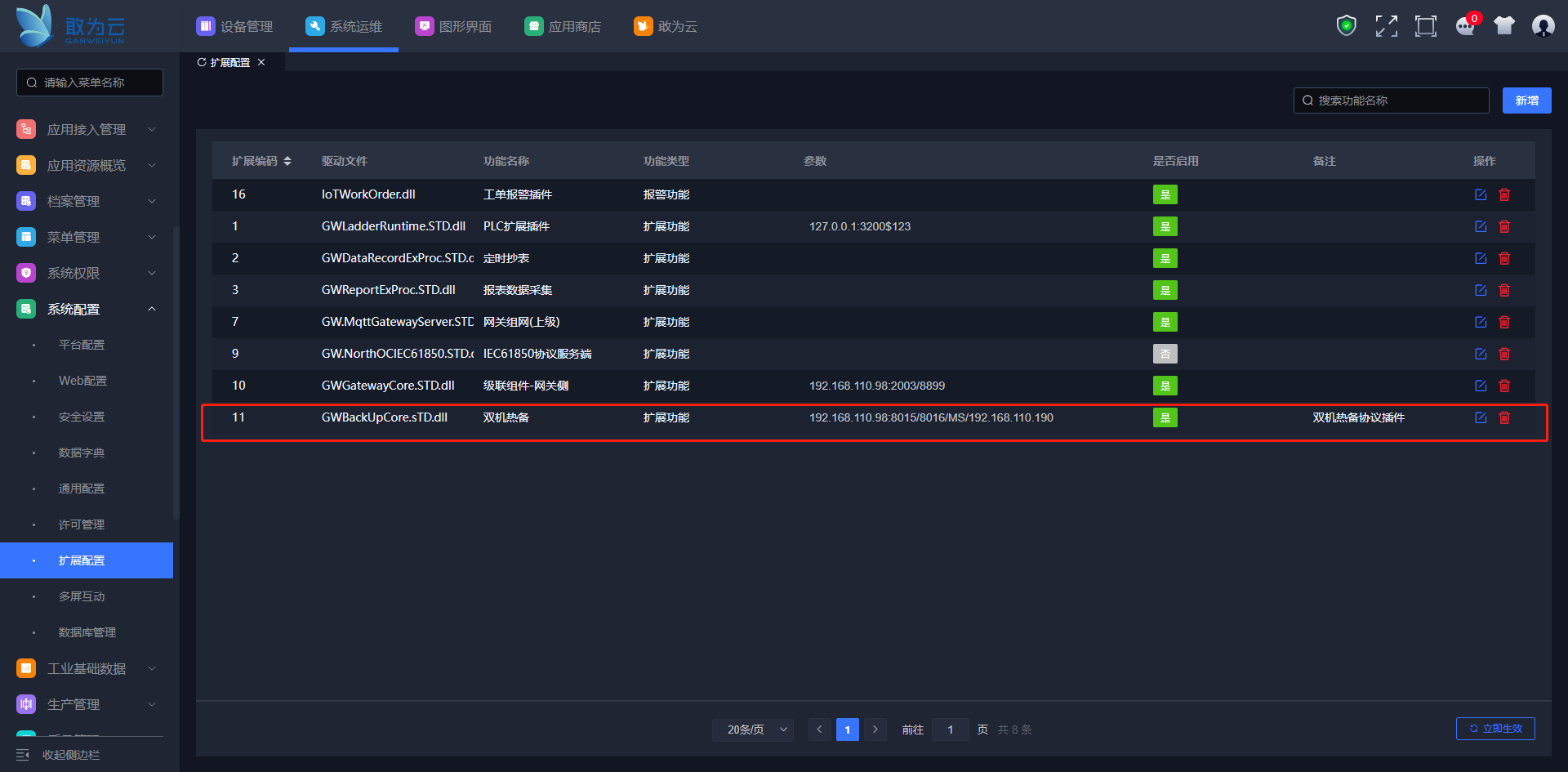Click the 立即生效 button
This screenshot has width=1568, height=772.
click(1495, 729)
